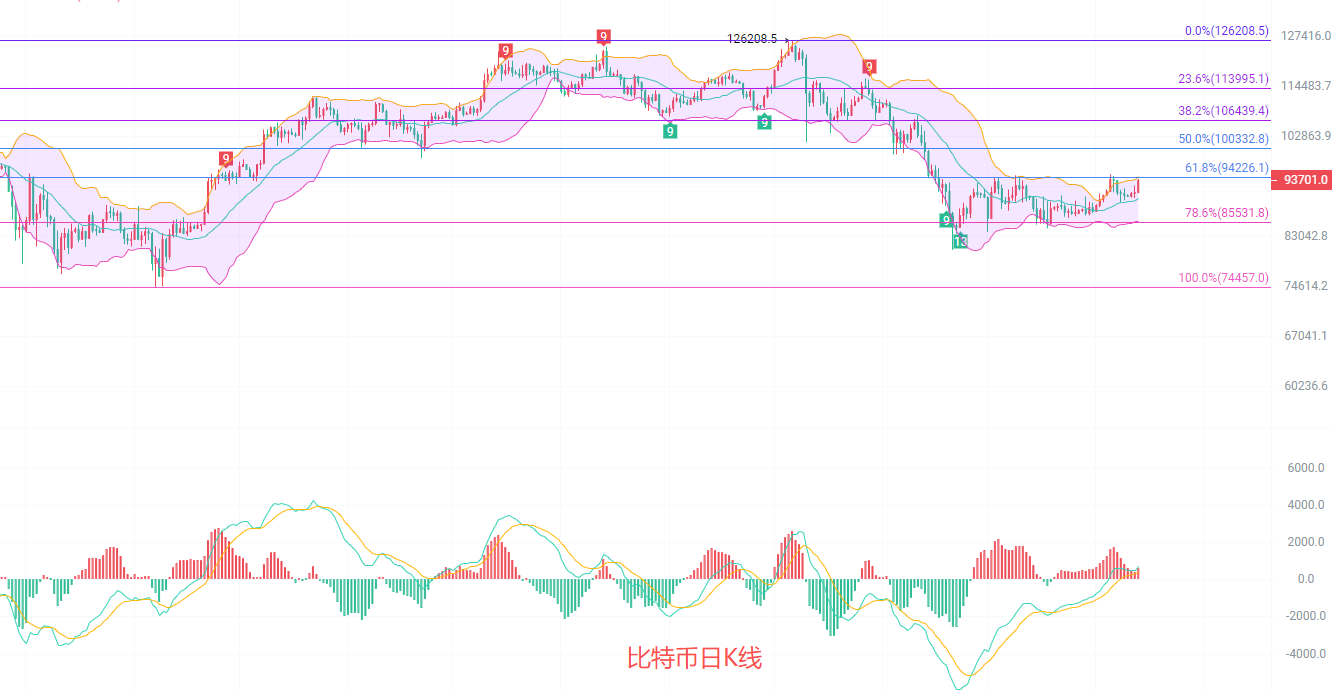This screenshot has height=691, width=1332.
Task: Click the 127416.0 price axis label
Action: 1306,36
